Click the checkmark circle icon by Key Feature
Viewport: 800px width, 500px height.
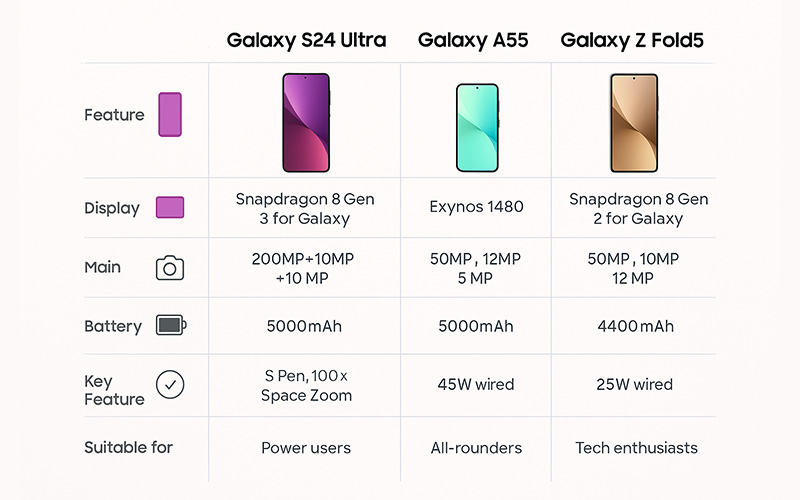[x=170, y=384]
